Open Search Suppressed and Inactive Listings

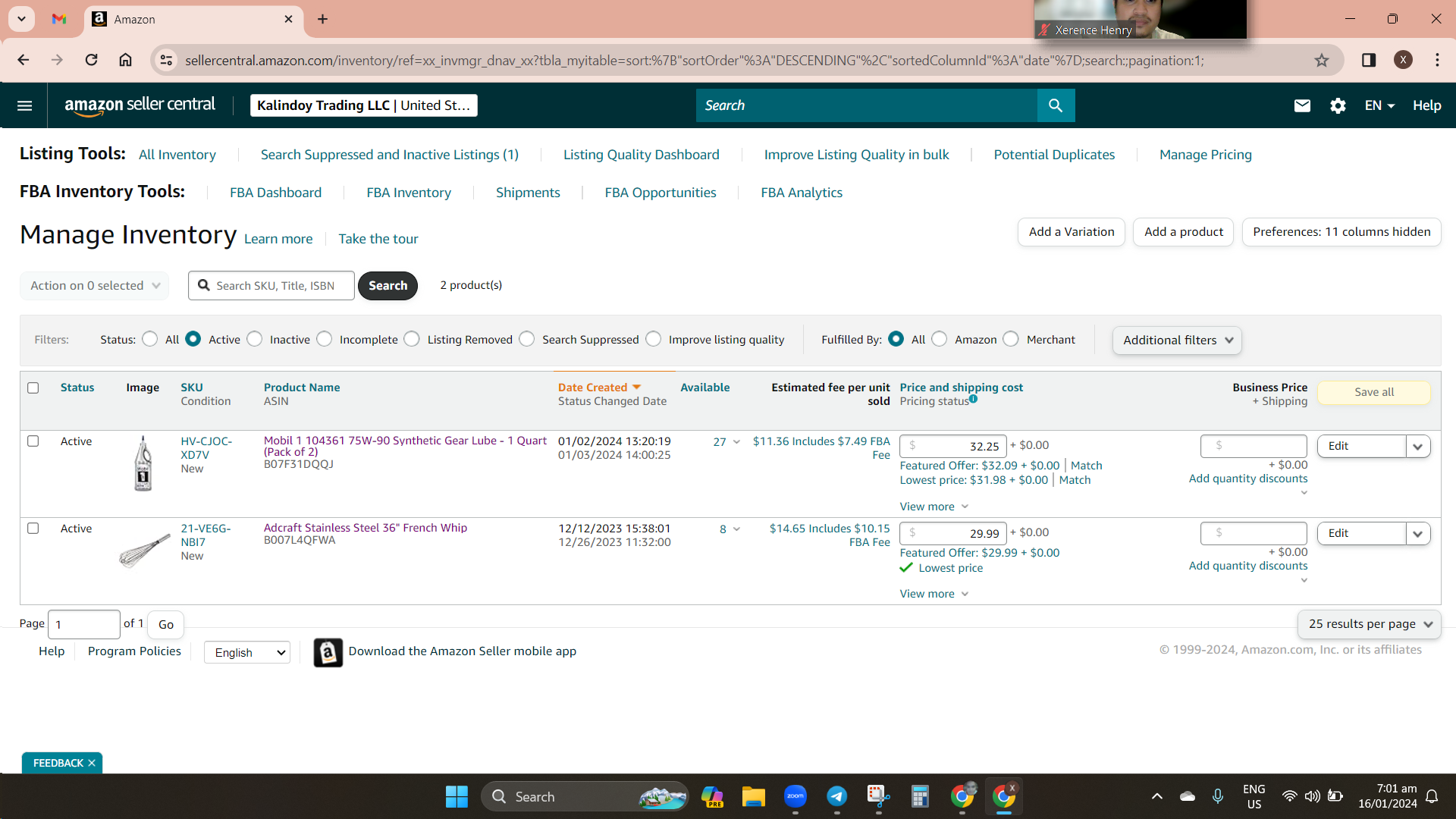pos(390,155)
